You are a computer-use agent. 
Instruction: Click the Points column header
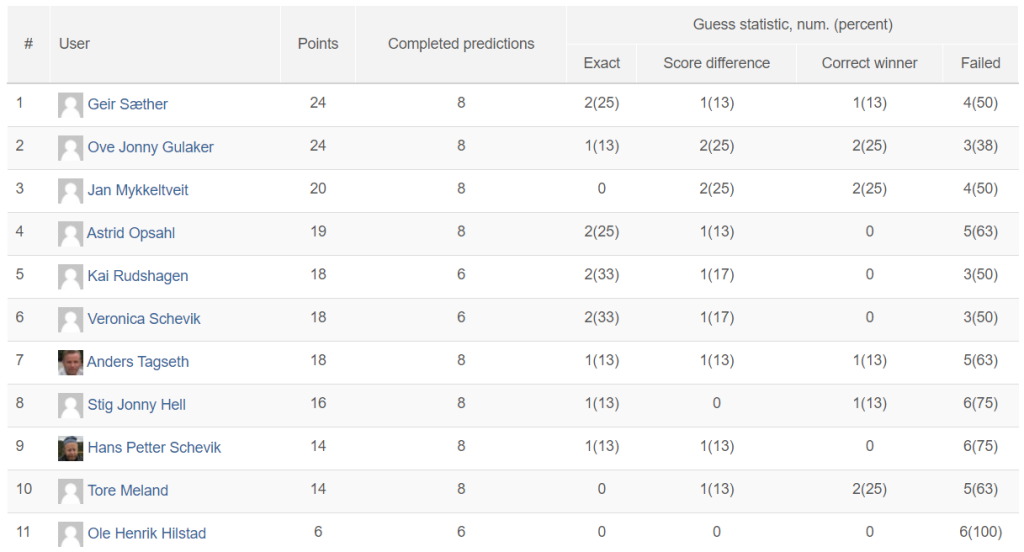pos(318,44)
